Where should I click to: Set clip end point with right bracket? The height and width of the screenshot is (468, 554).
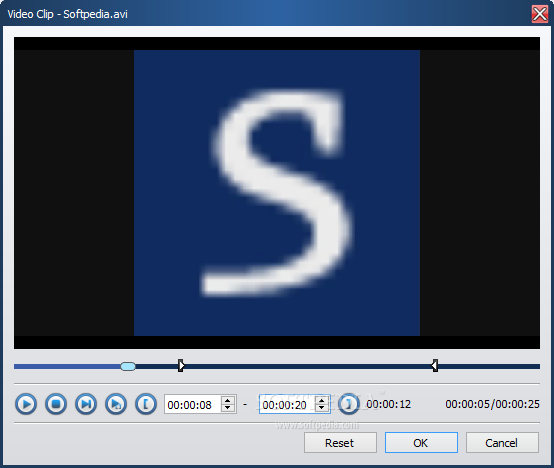[x=349, y=404]
